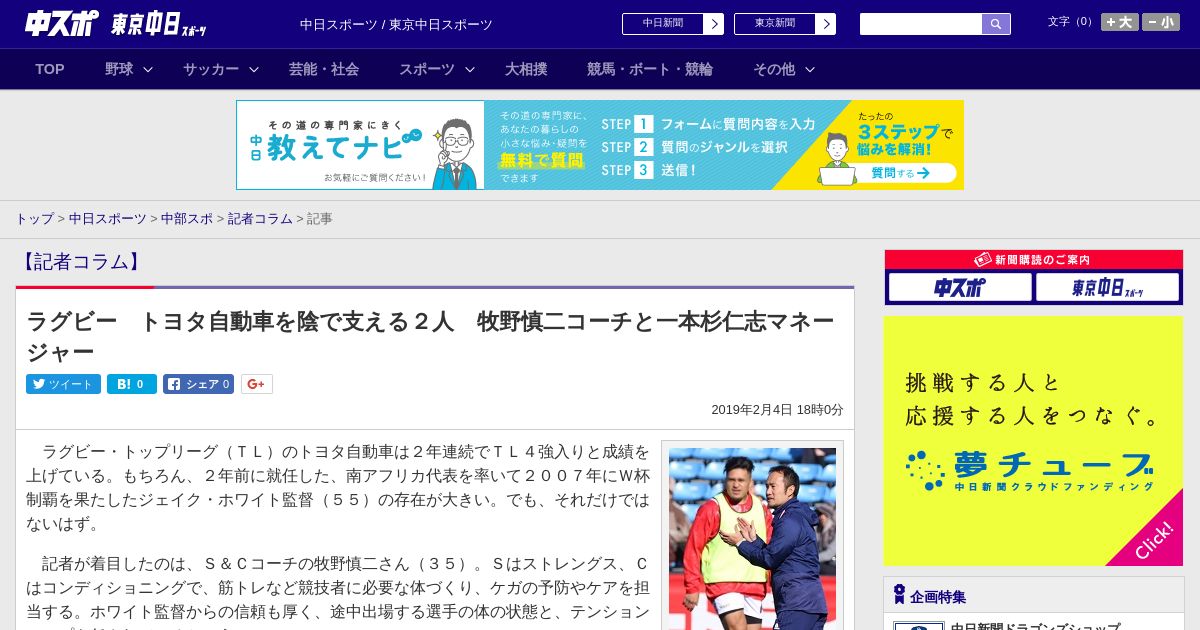1200x630 pixels.
Task: Click 東京中日スポーツ subscription button in sidebar
Action: pos(1108,288)
